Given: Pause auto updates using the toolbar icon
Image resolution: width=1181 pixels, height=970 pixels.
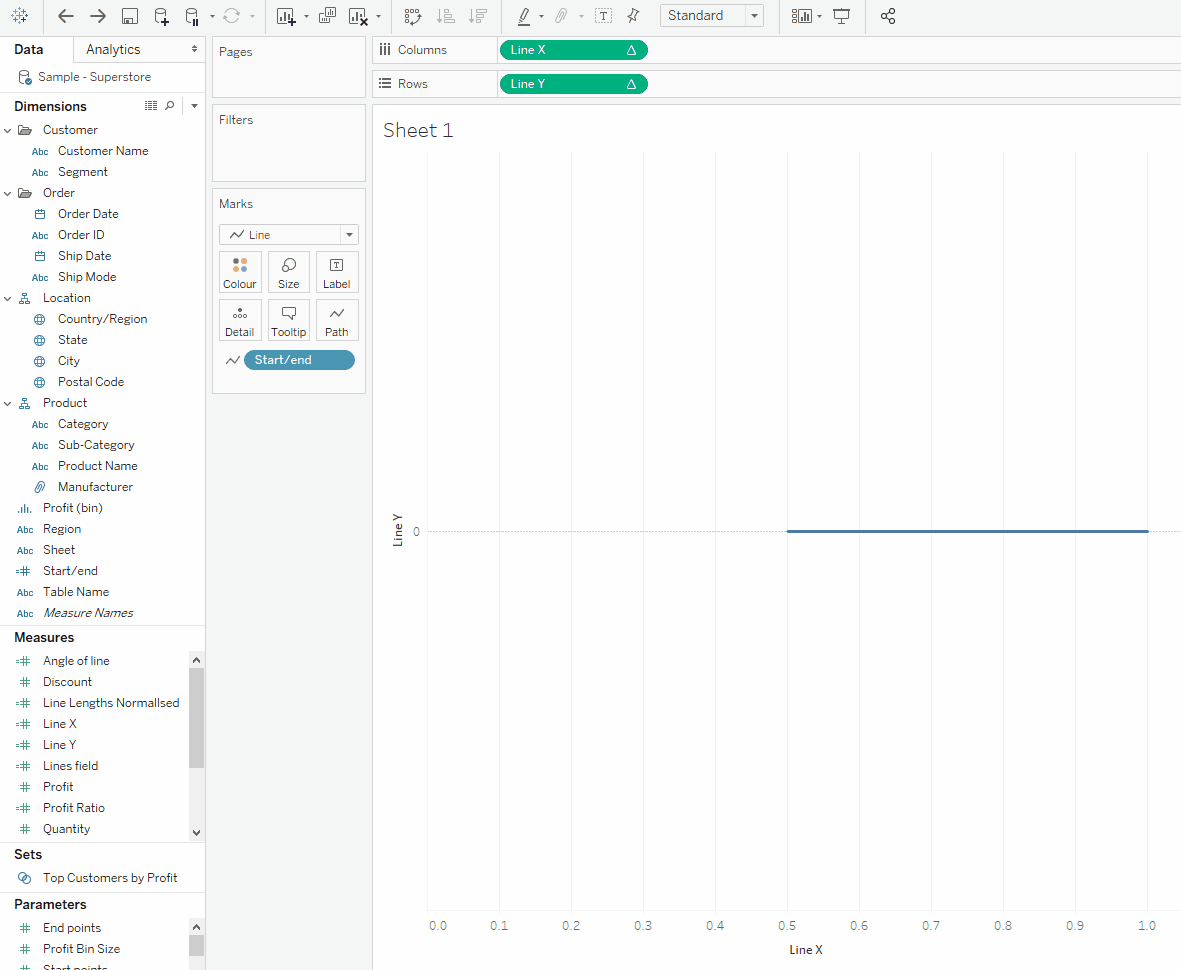Looking at the screenshot, I should pyautogui.click(x=193, y=16).
